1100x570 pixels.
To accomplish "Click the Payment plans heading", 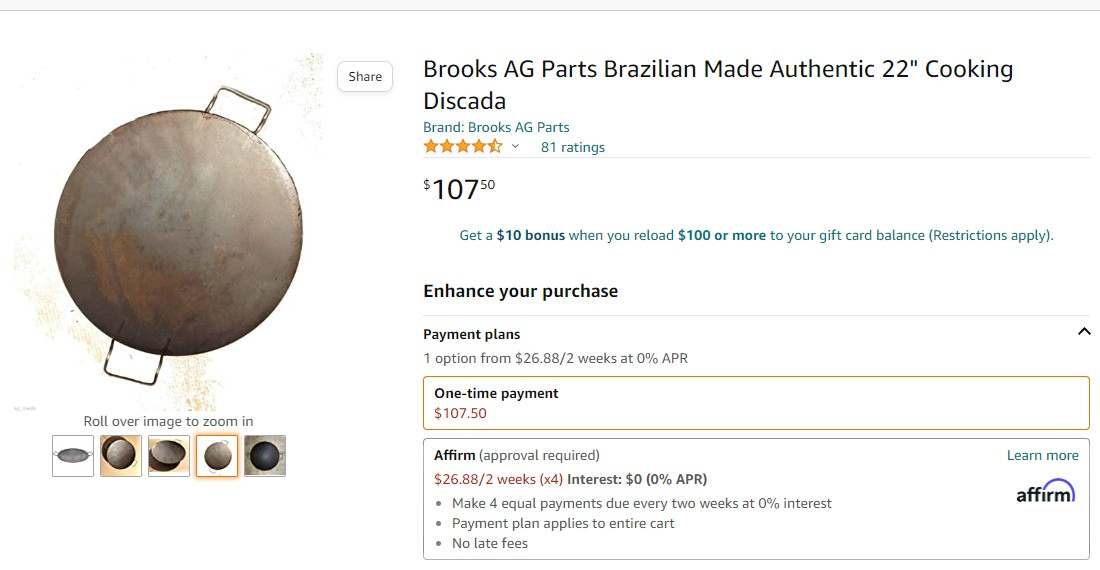I will tap(472, 334).
